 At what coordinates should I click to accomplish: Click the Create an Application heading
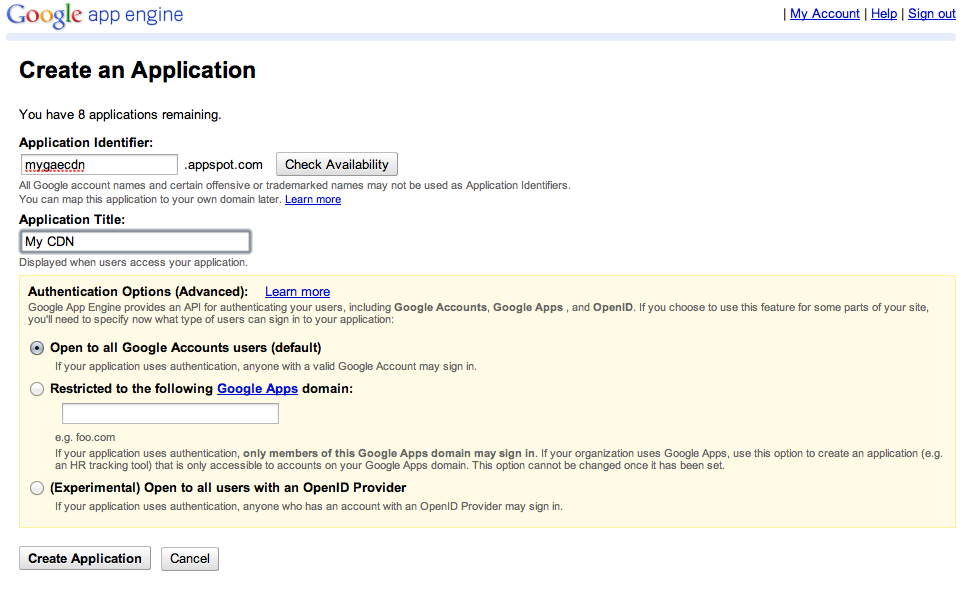coord(138,70)
